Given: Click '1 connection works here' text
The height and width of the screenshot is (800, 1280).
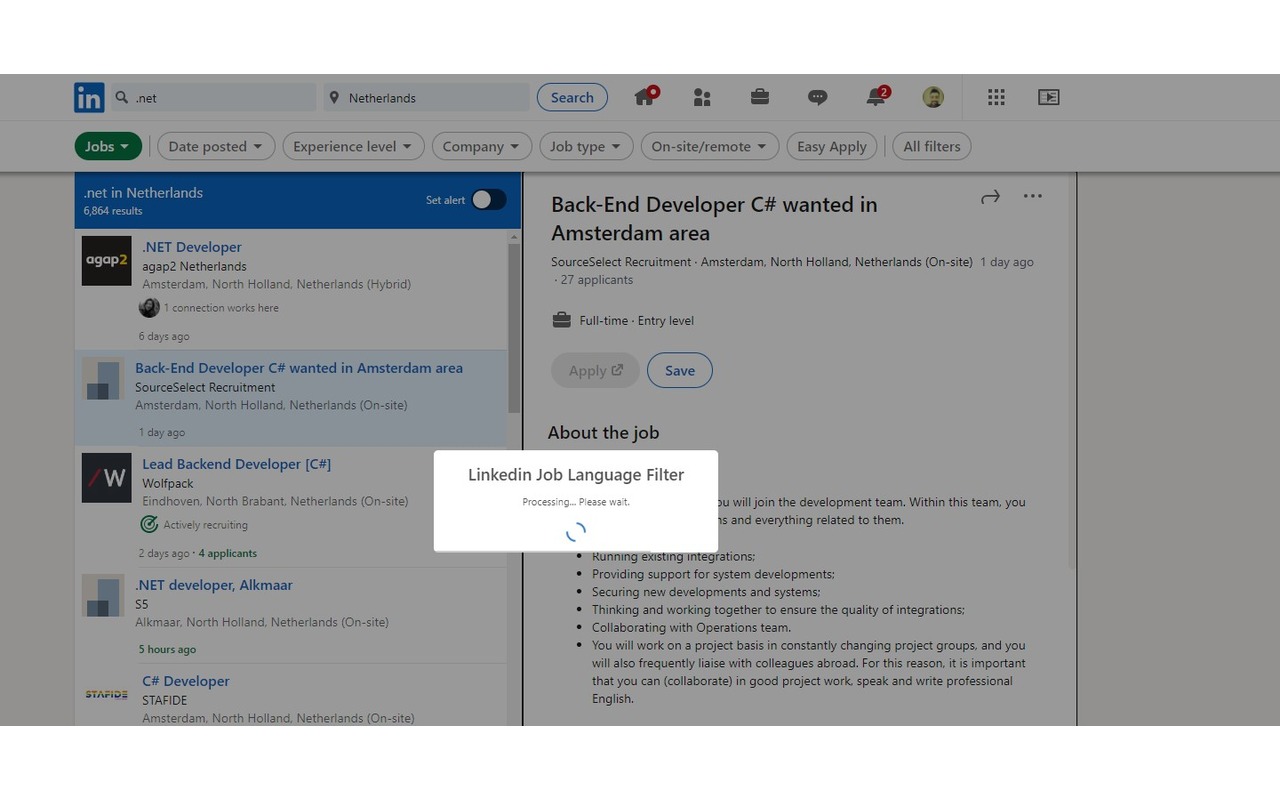Looking at the screenshot, I should 221,308.
